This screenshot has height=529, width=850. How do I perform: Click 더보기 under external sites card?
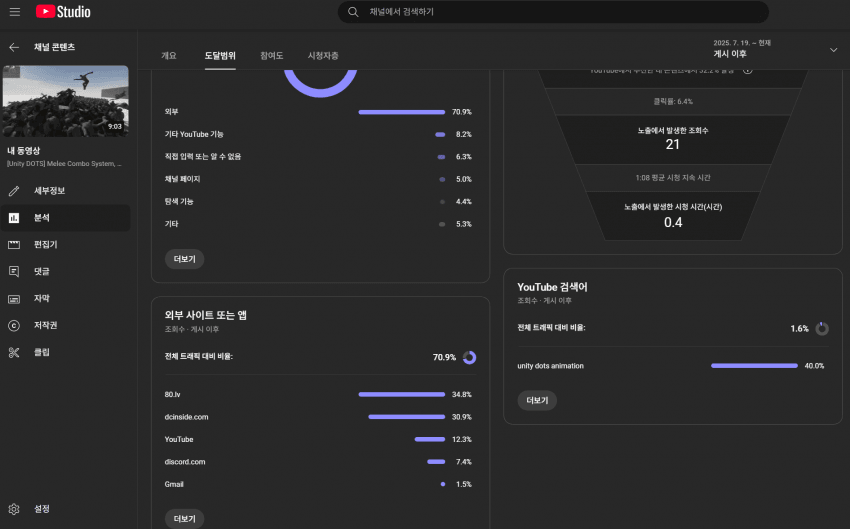(x=184, y=519)
